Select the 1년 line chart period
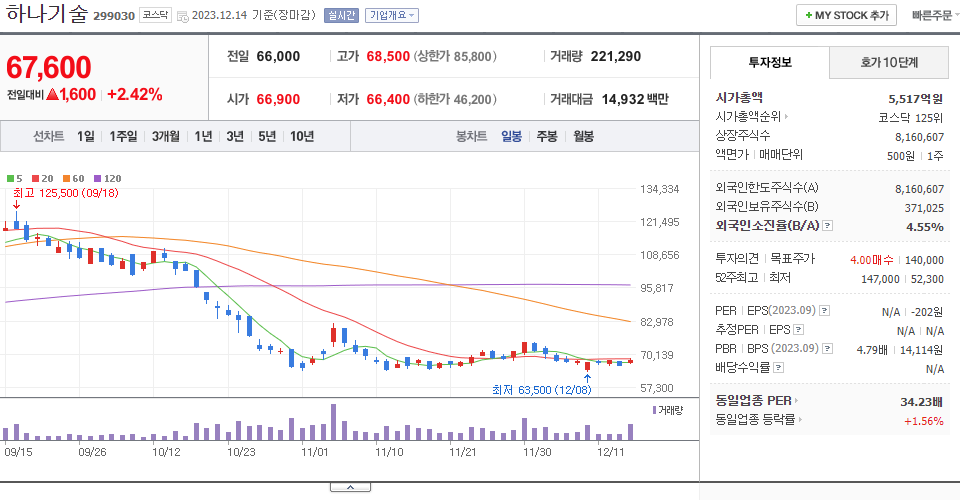 pos(203,136)
